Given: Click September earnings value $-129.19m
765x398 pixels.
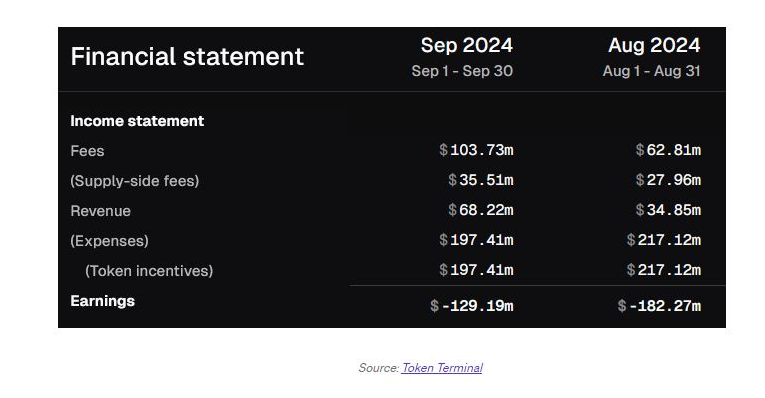Looking at the screenshot, I should pos(471,306).
